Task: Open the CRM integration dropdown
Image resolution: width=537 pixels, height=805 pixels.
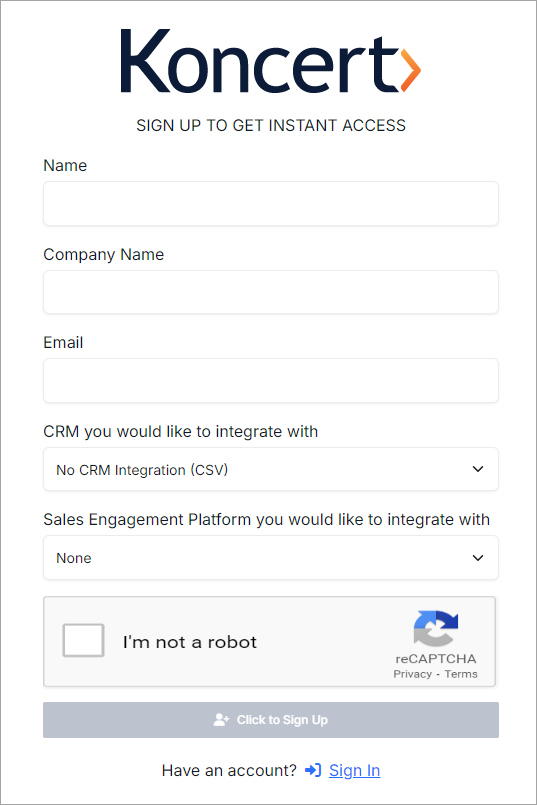Action: tap(271, 469)
